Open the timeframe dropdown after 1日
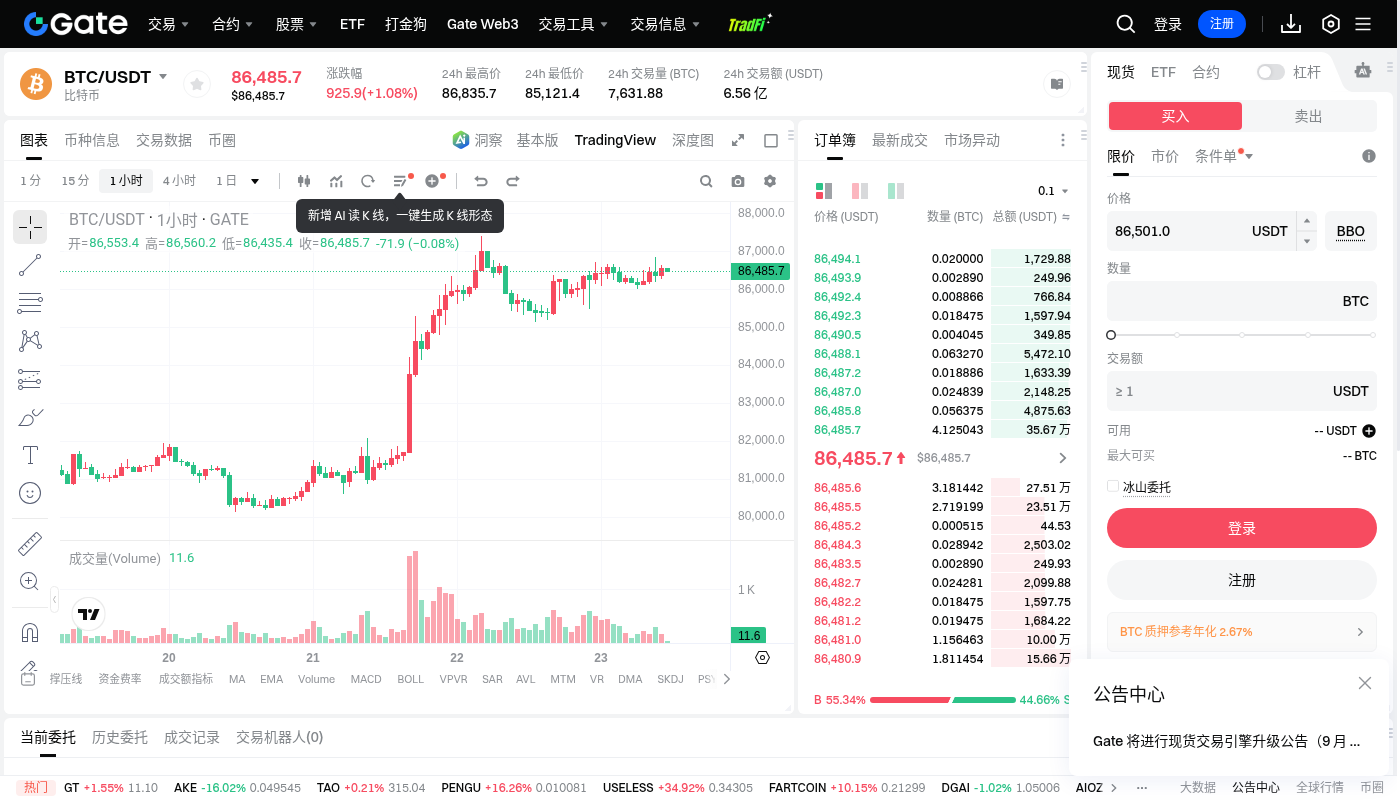This screenshot has width=1400, height=800. tap(255, 181)
